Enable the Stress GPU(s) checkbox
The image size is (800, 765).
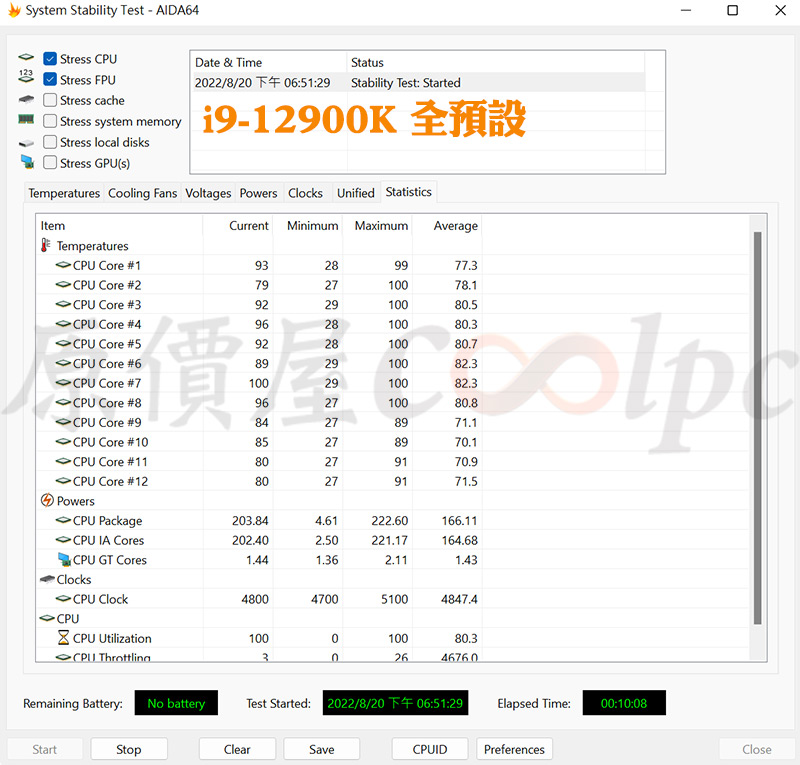50,163
